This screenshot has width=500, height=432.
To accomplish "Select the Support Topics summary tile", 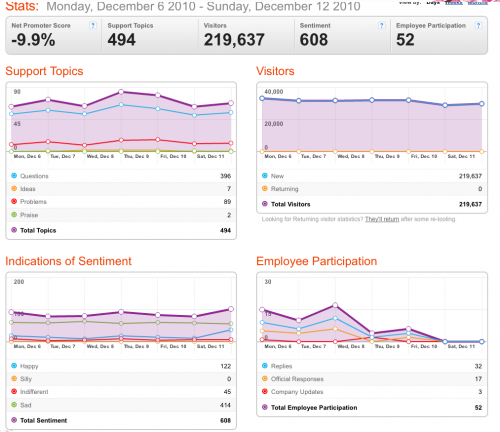I will (150, 35).
